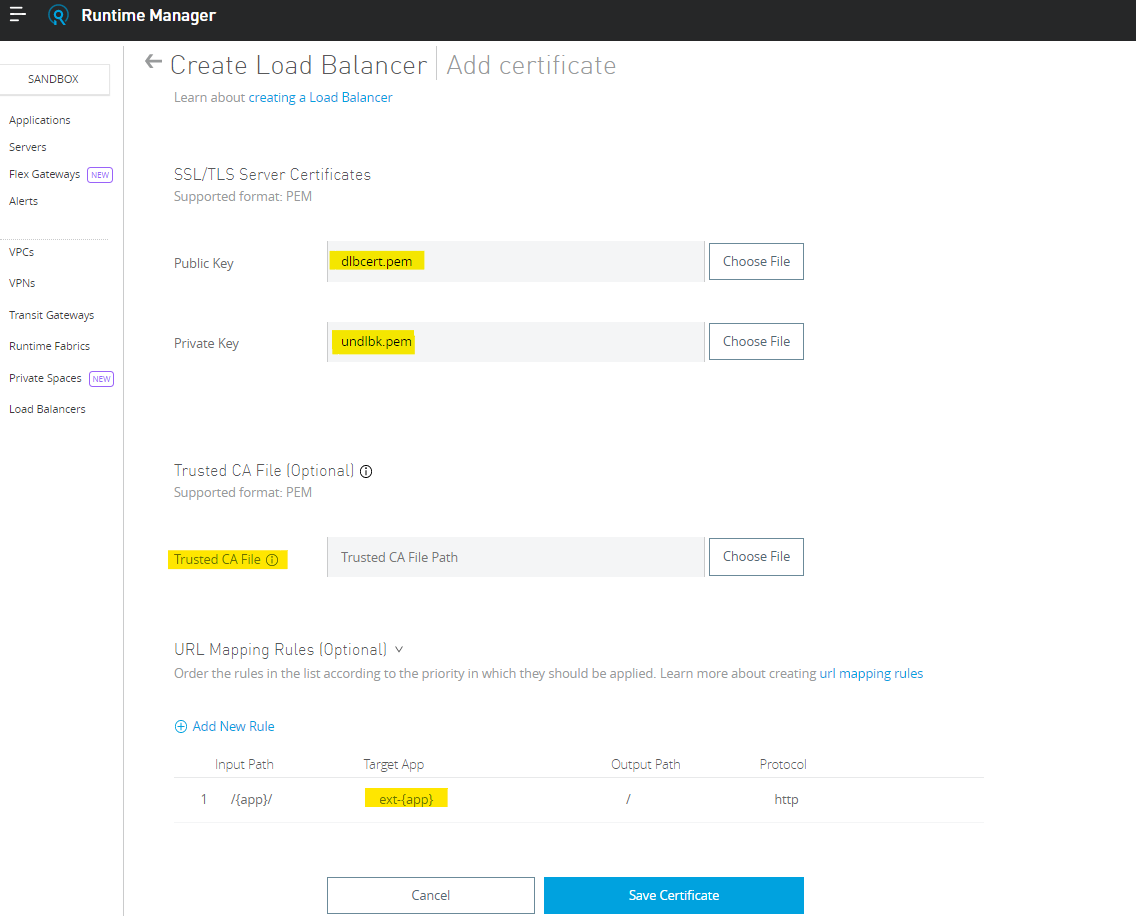Open the hamburger navigation menu

18,15
